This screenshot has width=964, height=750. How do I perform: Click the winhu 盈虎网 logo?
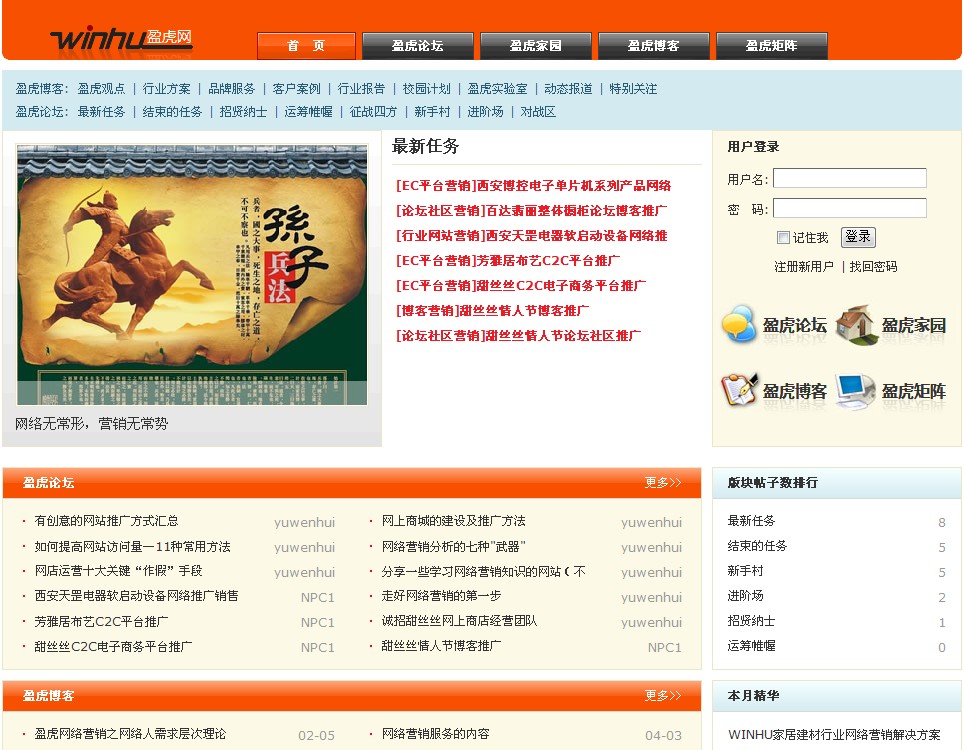[x=121, y=38]
